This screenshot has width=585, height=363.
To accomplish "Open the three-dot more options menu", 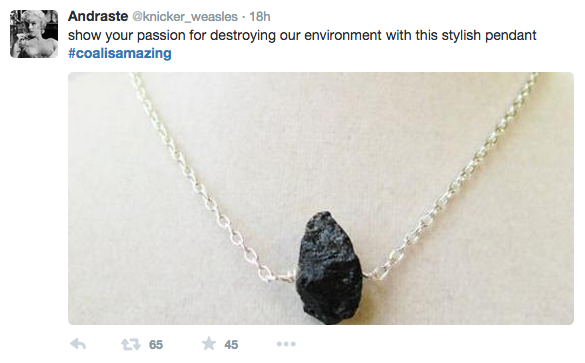I will pyautogui.click(x=286, y=344).
